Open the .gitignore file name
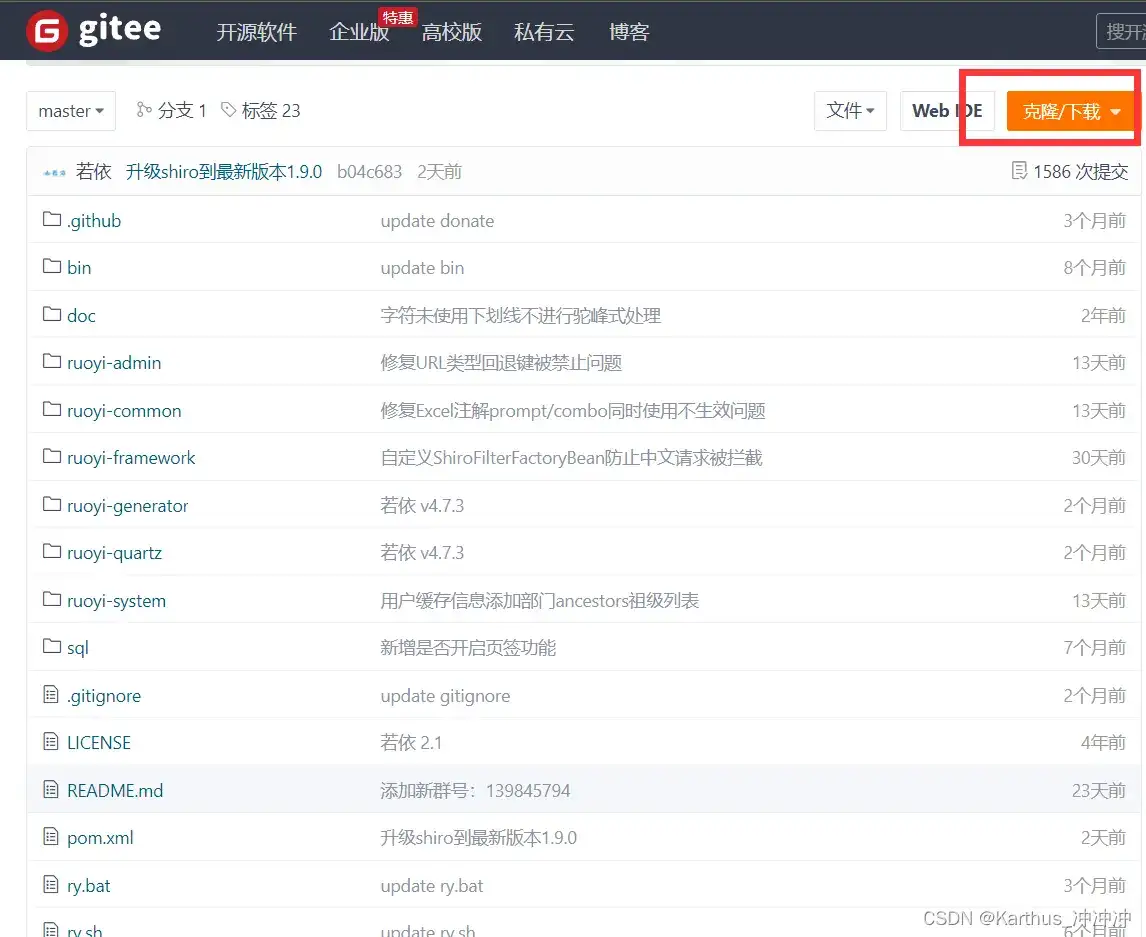Viewport: 1146px width, 937px height. click(x=104, y=696)
